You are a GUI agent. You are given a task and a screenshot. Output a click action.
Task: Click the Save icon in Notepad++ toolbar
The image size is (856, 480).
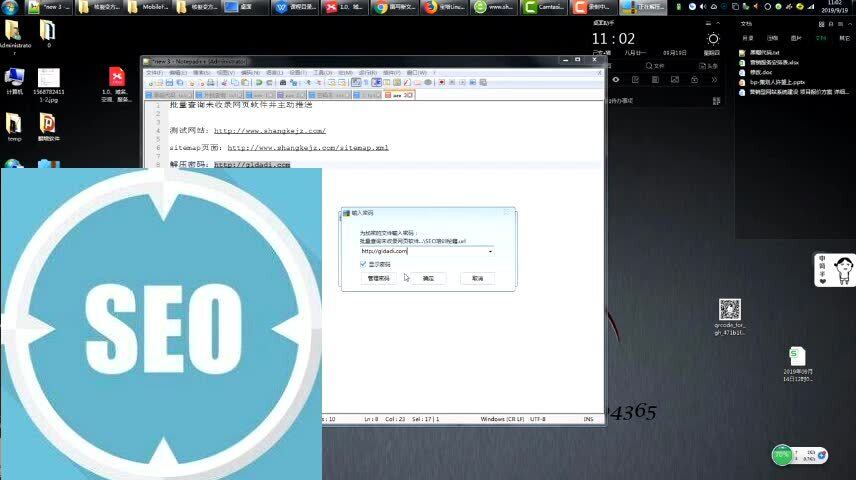[x=170, y=82]
